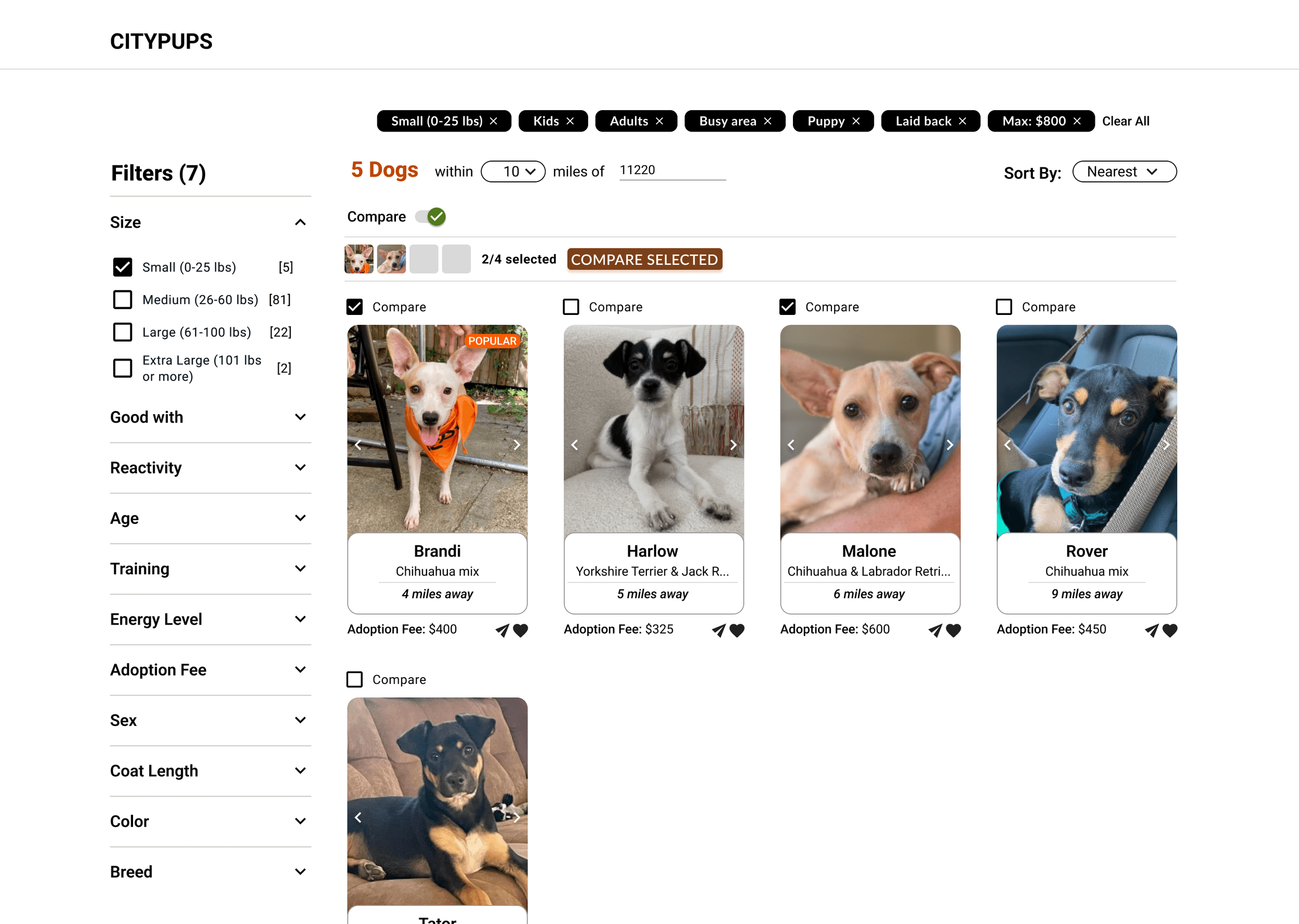Image resolution: width=1299 pixels, height=924 pixels.
Task: Open the Sort By Nearest dropdown
Action: 1124,171
